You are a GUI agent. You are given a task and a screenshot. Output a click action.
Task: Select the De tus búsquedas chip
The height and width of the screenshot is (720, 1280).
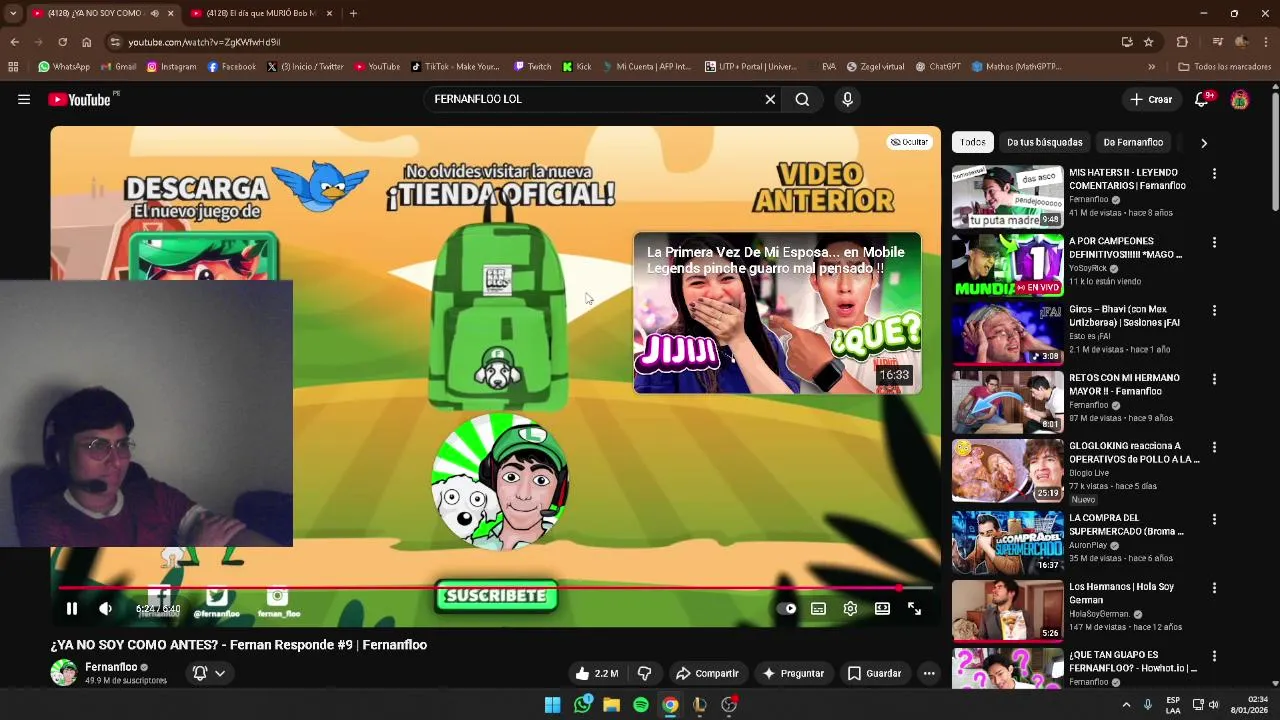point(1044,142)
